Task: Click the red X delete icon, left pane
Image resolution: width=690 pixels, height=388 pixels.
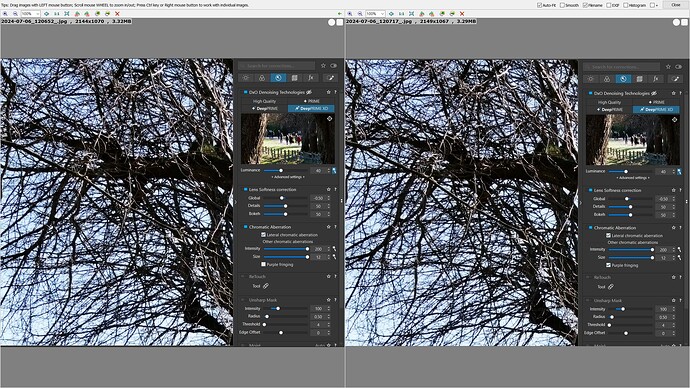Action: [117, 14]
